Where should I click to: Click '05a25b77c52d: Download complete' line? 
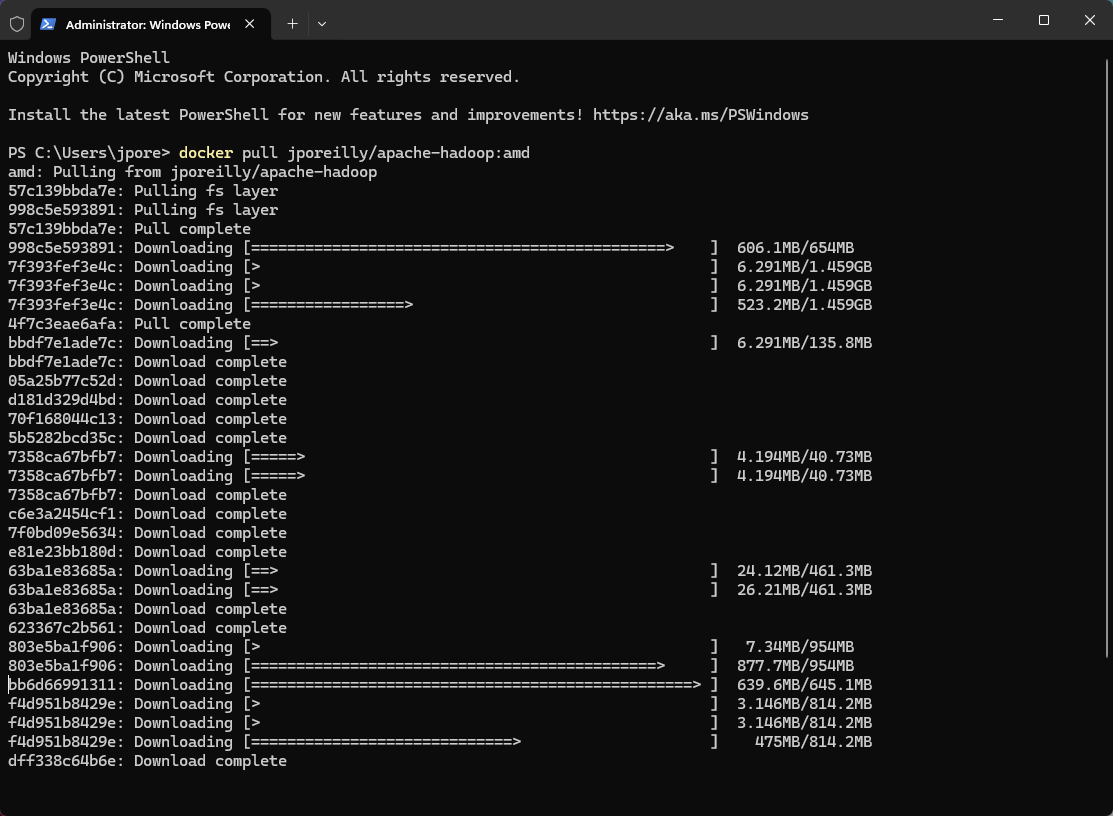[147, 381]
